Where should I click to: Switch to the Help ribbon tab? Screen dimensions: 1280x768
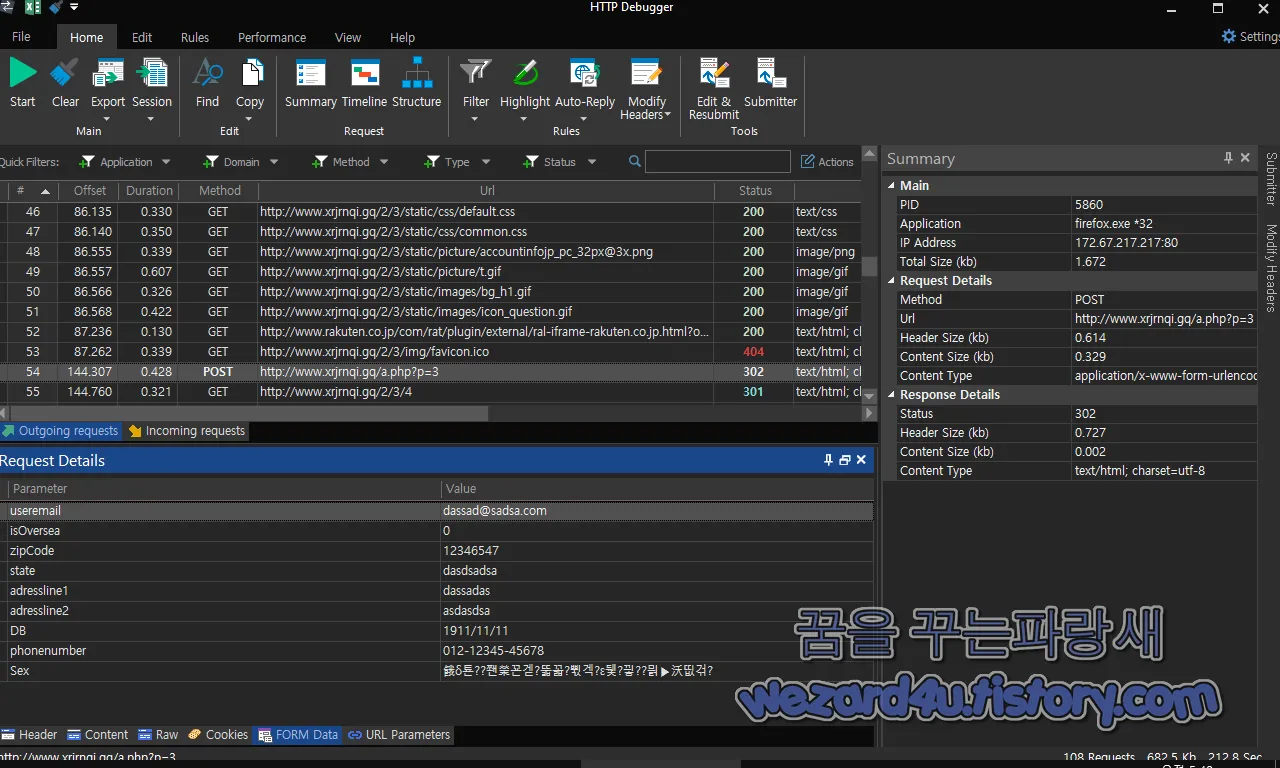(x=403, y=37)
